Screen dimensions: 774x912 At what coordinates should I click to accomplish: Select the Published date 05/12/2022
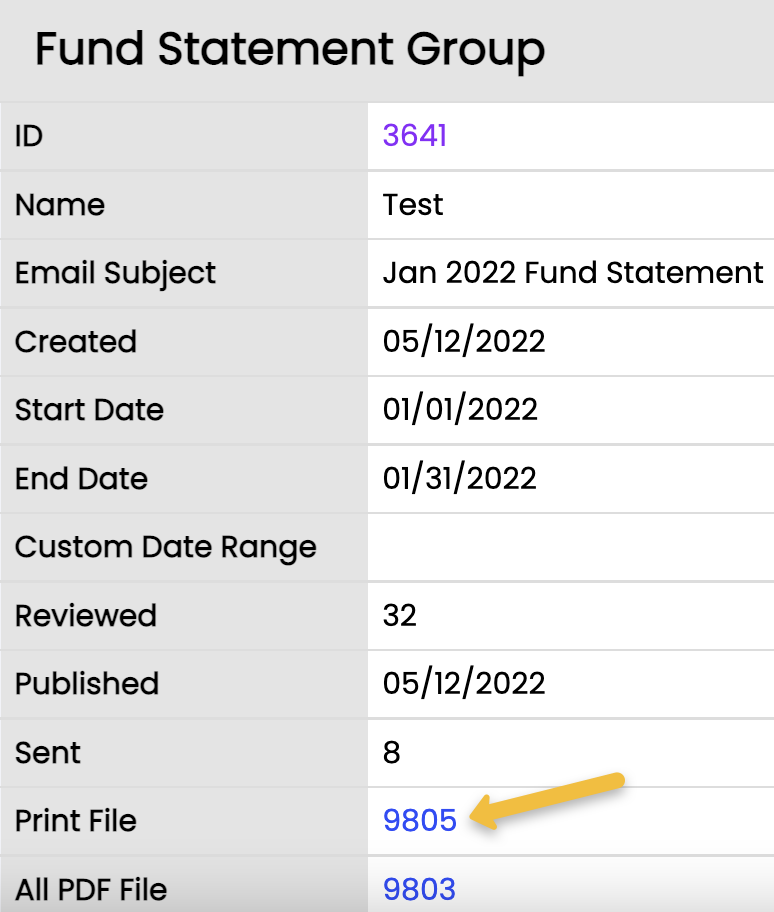(x=464, y=684)
